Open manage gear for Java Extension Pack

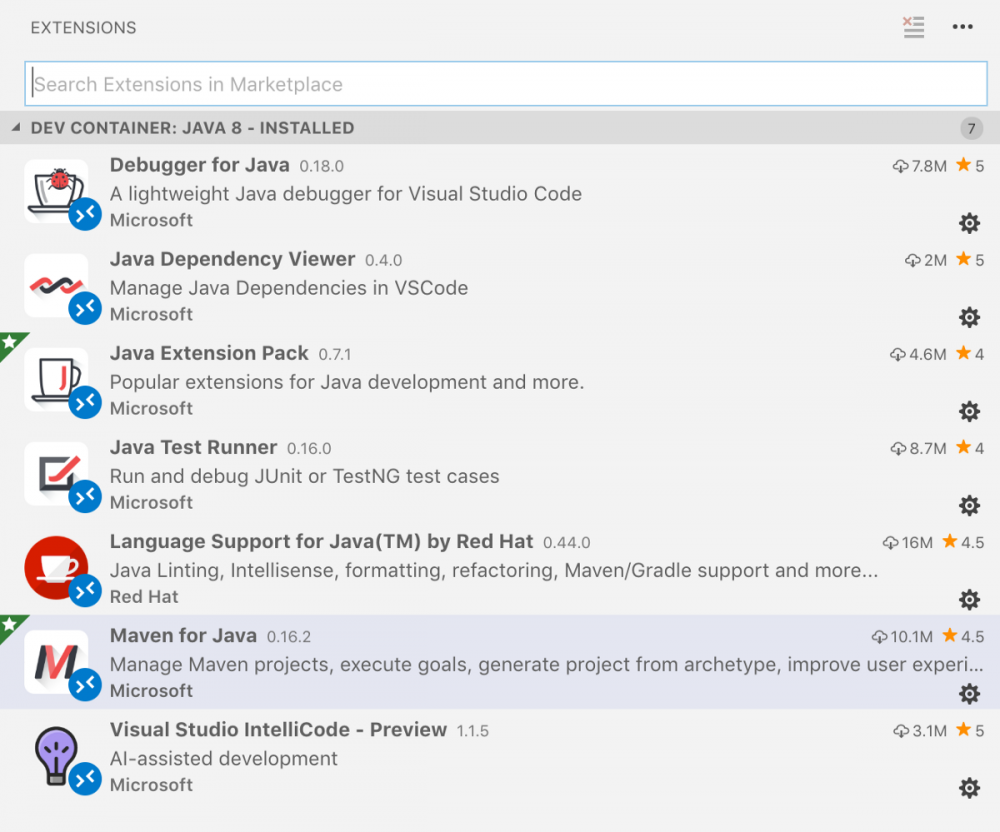pyautogui.click(x=969, y=411)
